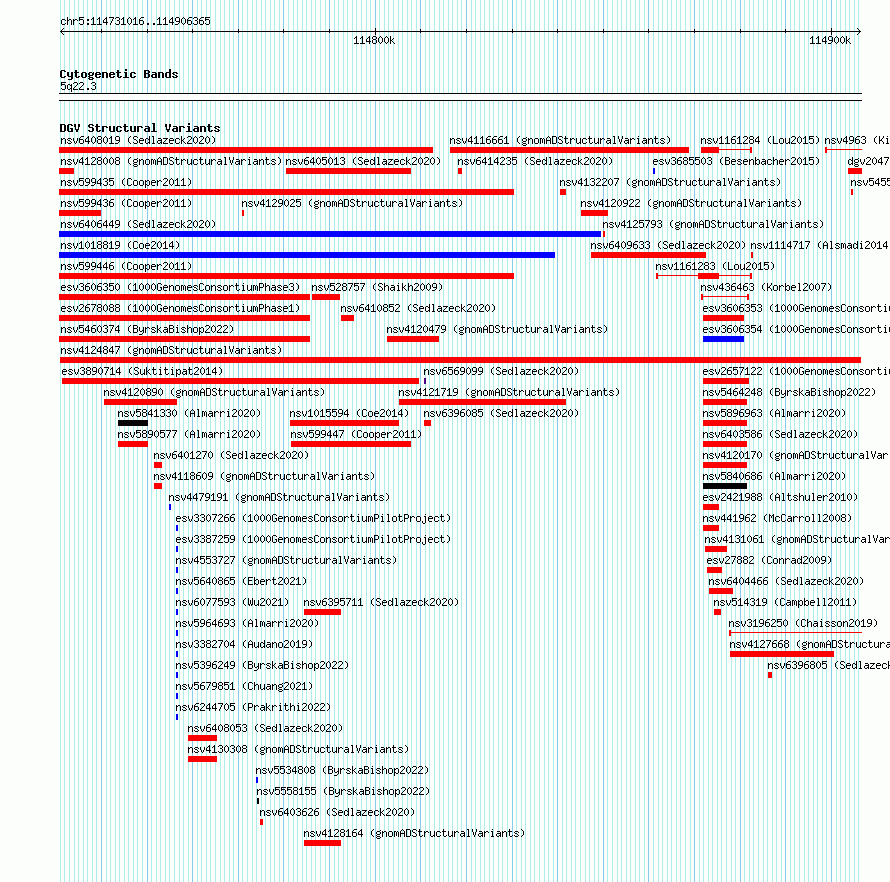Click the nsv4118609 gnomAD variant label

[264, 476]
